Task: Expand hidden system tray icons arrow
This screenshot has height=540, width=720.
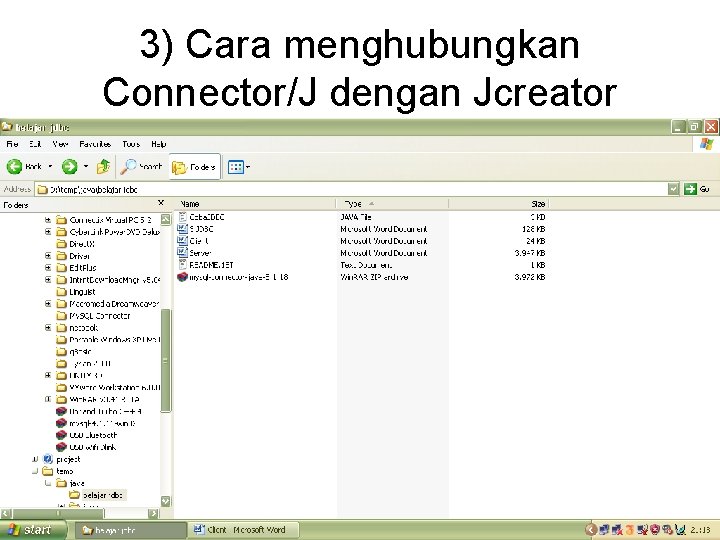Action: click(x=591, y=530)
